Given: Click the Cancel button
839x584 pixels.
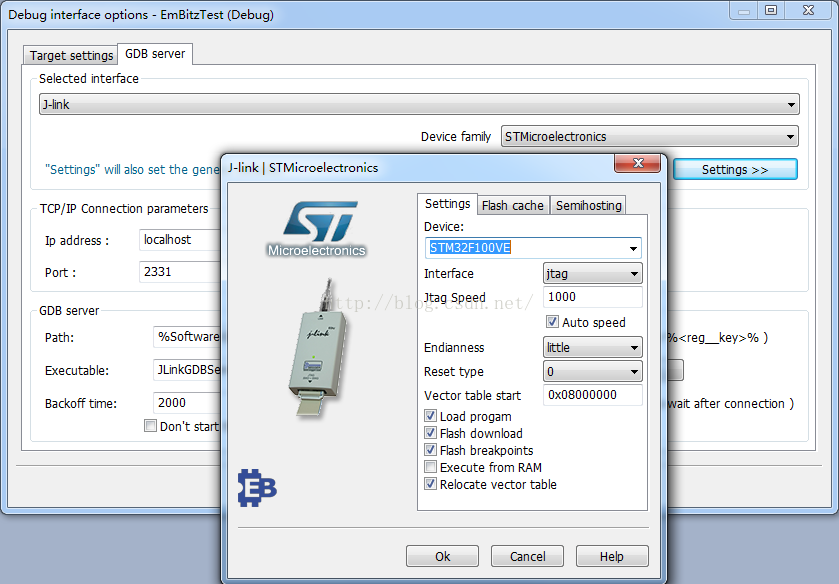Looking at the screenshot, I should click(528, 557).
